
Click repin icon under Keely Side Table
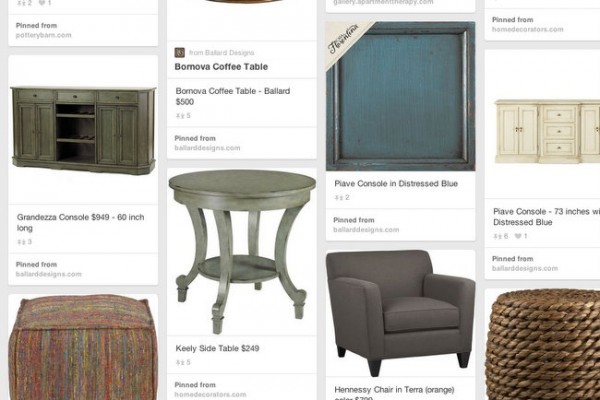pyautogui.click(x=180, y=362)
